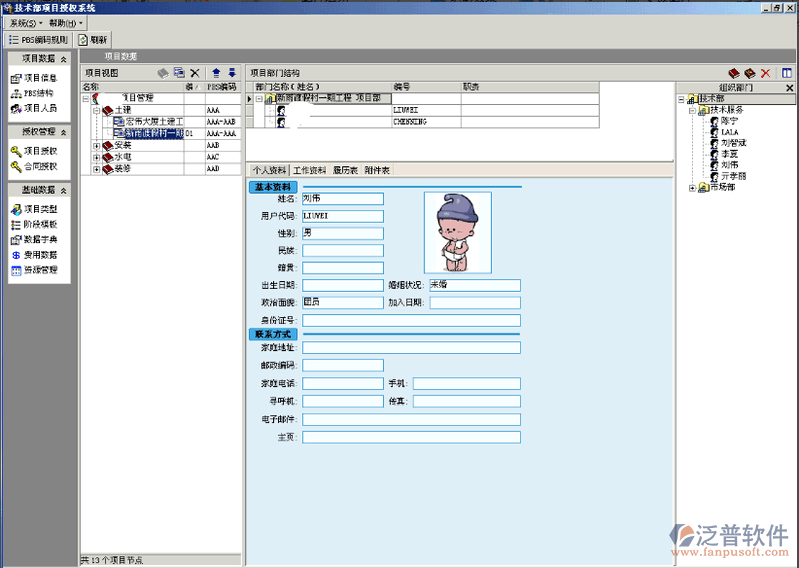799x568 pixels.
Task: Collapse the 项目数据 sidebar section
Action: (x=64, y=60)
